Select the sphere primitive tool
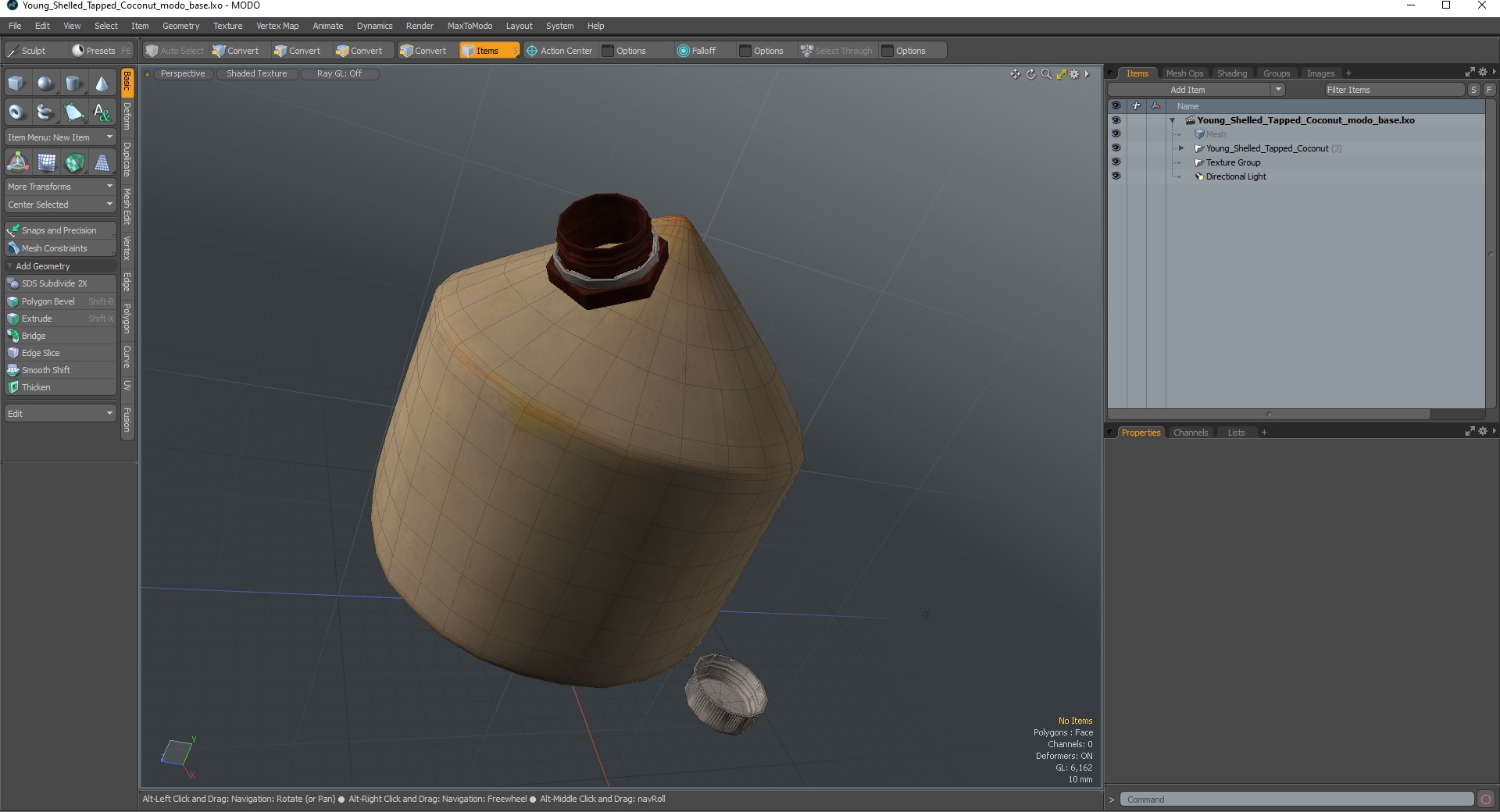This screenshot has width=1500, height=812. [x=45, y=84]
